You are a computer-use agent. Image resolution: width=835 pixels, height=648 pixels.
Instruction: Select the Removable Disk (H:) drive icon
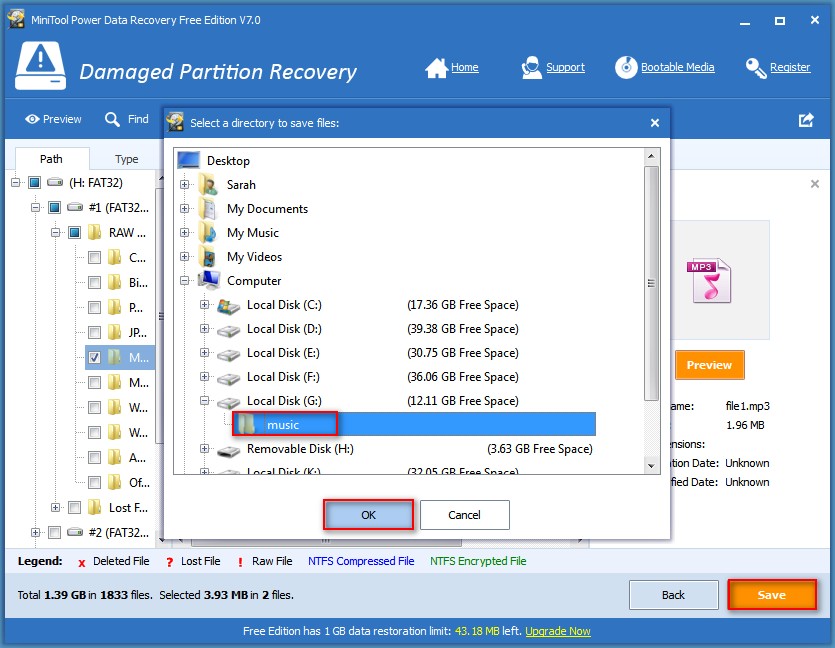click(229, 449)
